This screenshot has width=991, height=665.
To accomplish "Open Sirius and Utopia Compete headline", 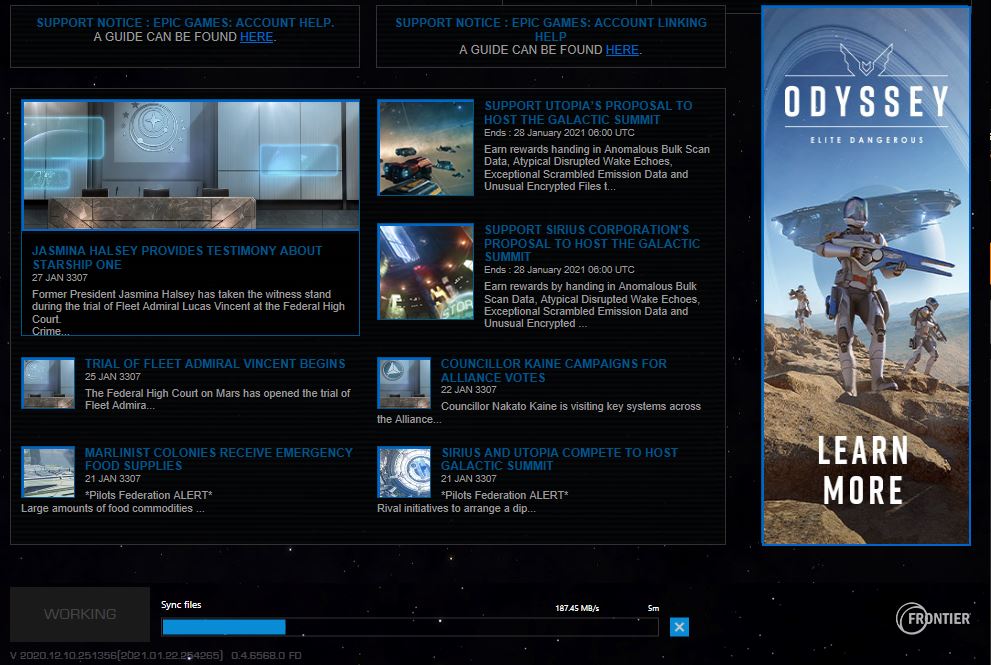I will tap(559, 459).
